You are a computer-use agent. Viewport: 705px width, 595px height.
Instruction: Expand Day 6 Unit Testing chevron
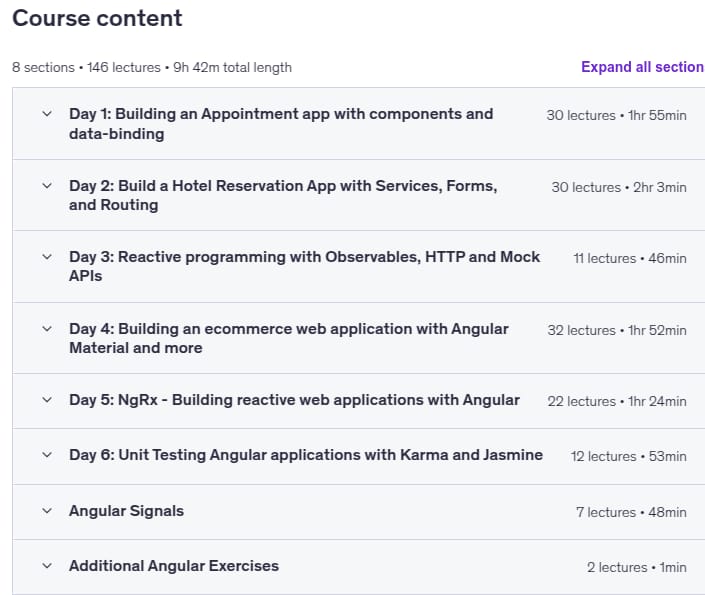tap(47, 455)
